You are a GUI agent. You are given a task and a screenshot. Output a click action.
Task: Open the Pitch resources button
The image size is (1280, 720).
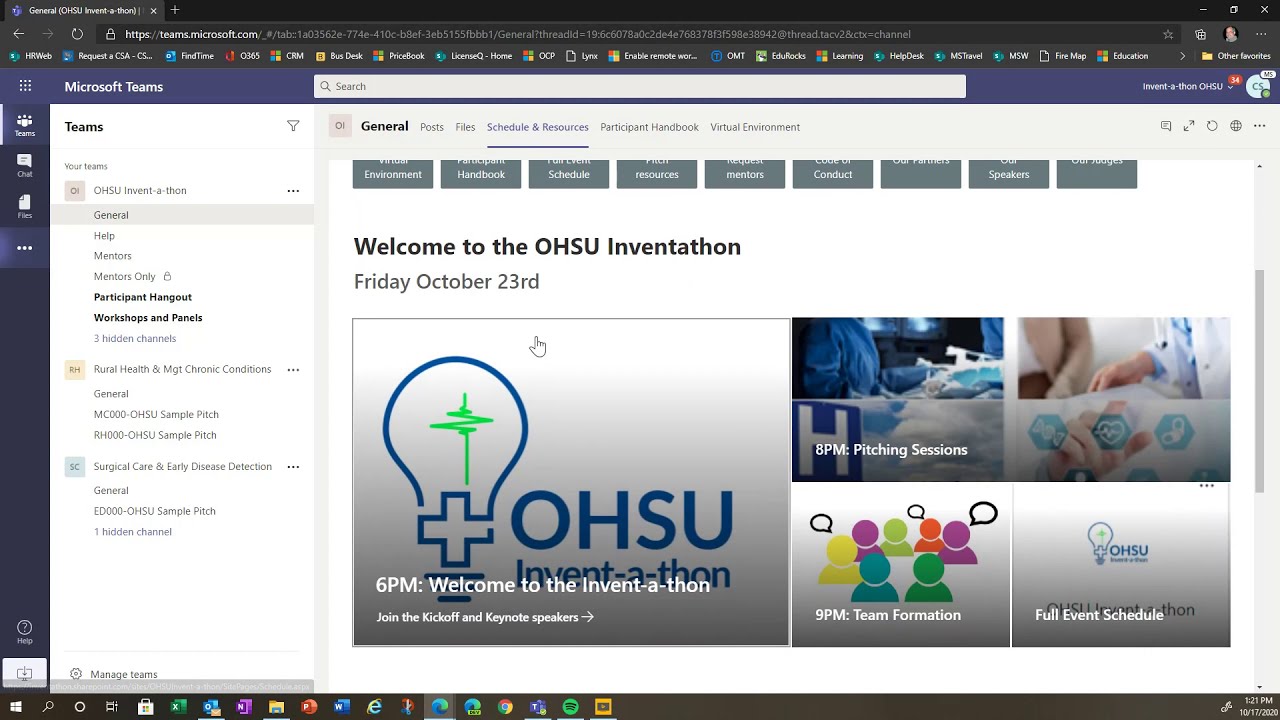coord(657,173)
